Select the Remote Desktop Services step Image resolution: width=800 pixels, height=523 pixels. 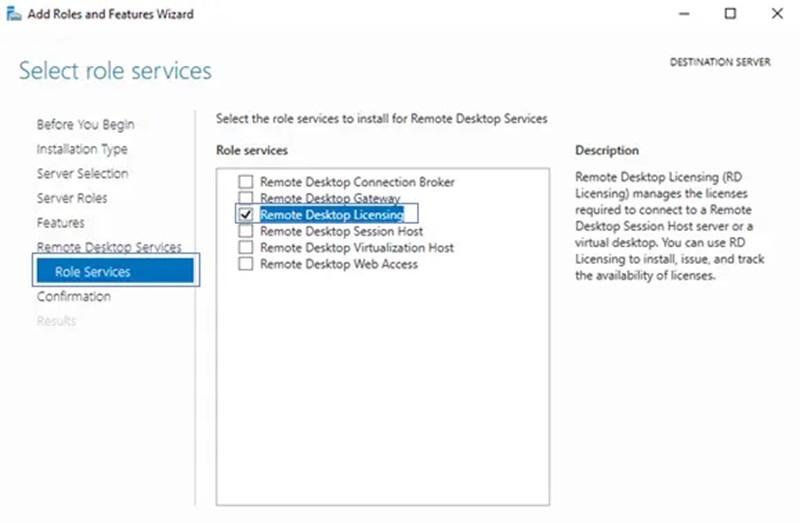pos(109,246)
